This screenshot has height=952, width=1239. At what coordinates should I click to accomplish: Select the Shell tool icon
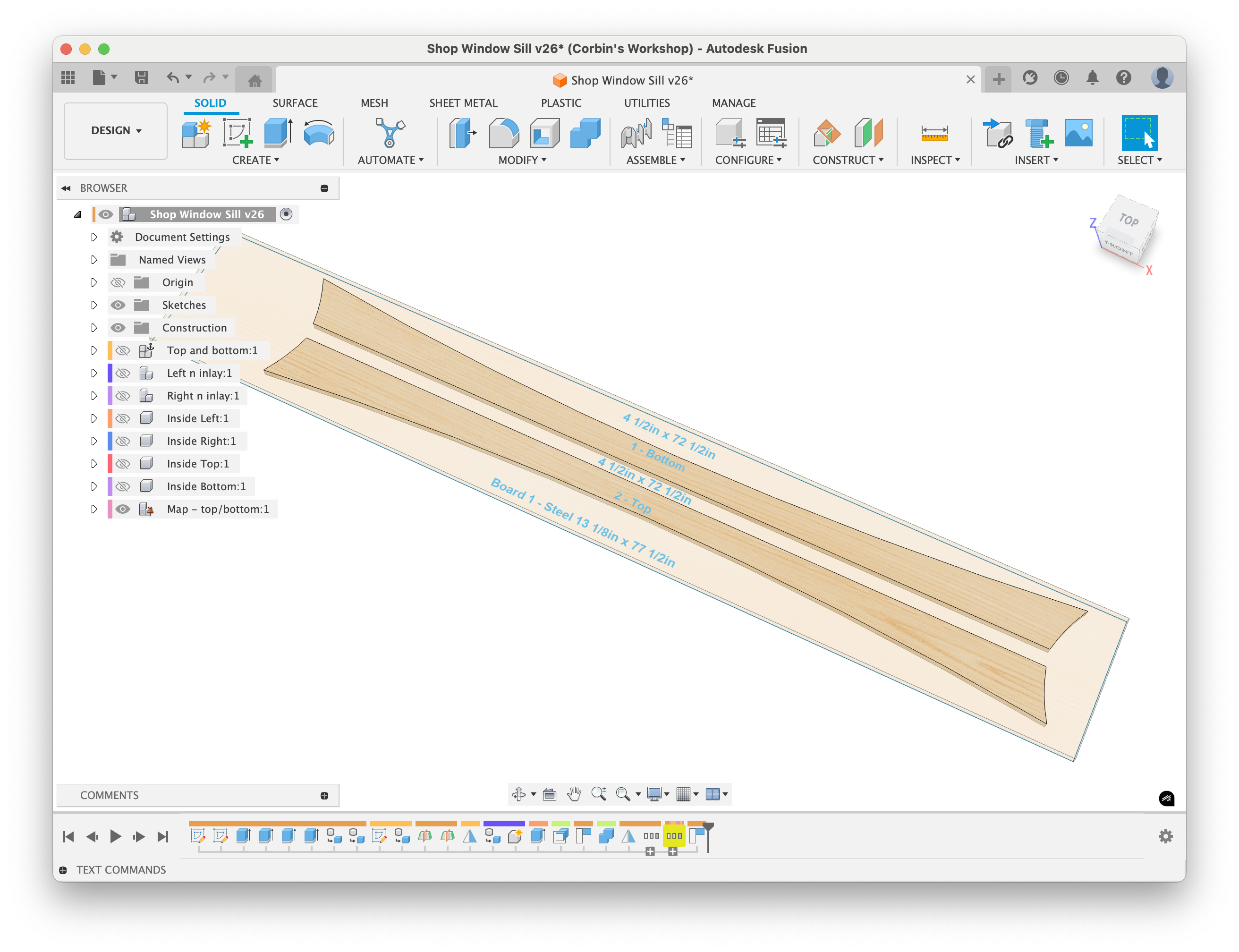click(x=544, y=134)
